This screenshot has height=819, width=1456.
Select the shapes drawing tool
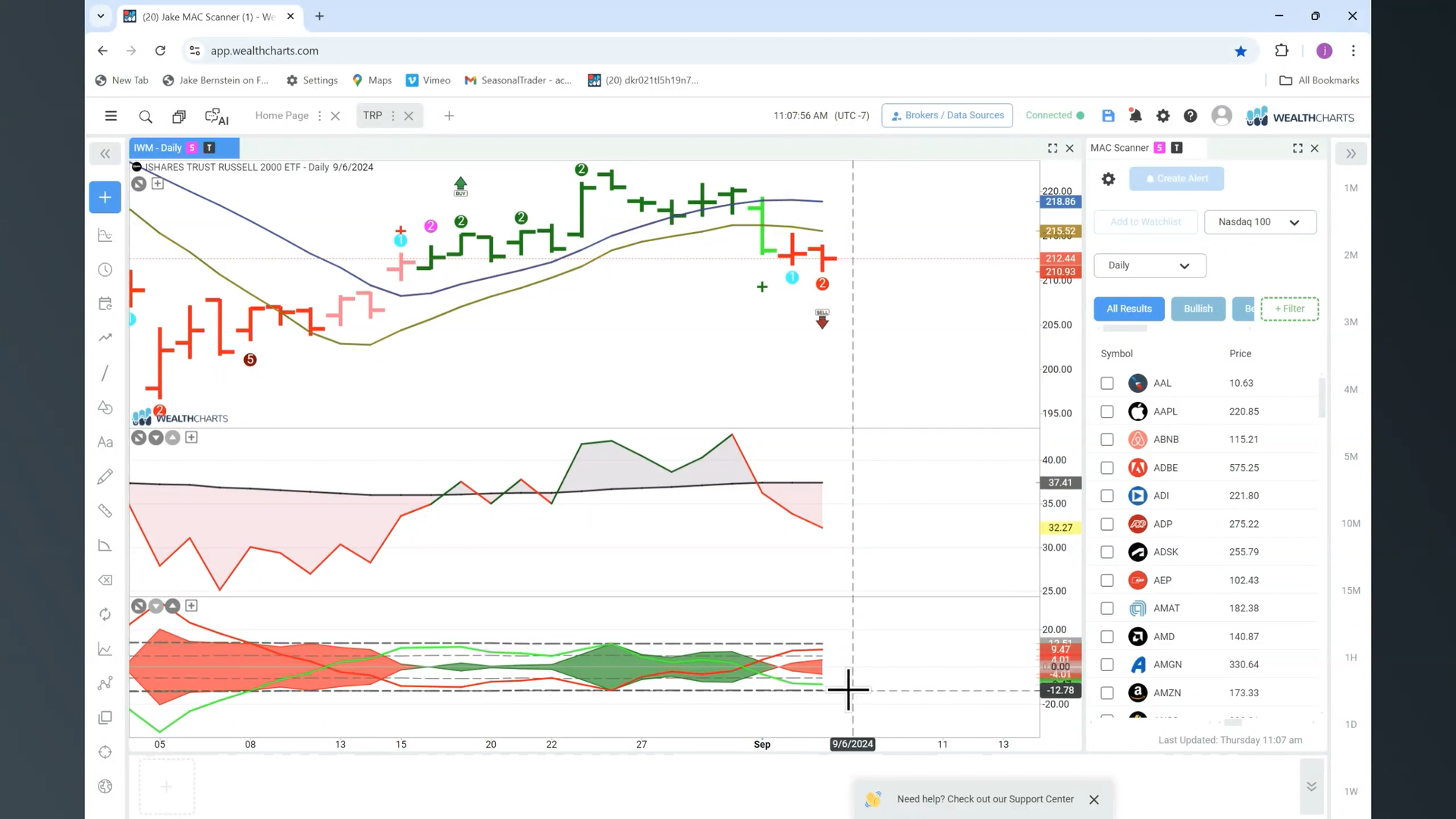tap(105, 407)
